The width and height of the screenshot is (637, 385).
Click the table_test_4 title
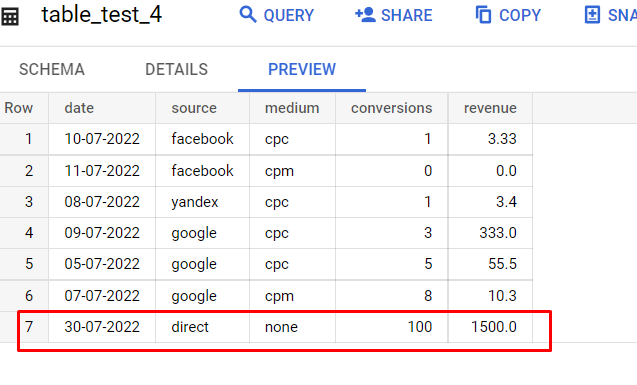point(102,15)
